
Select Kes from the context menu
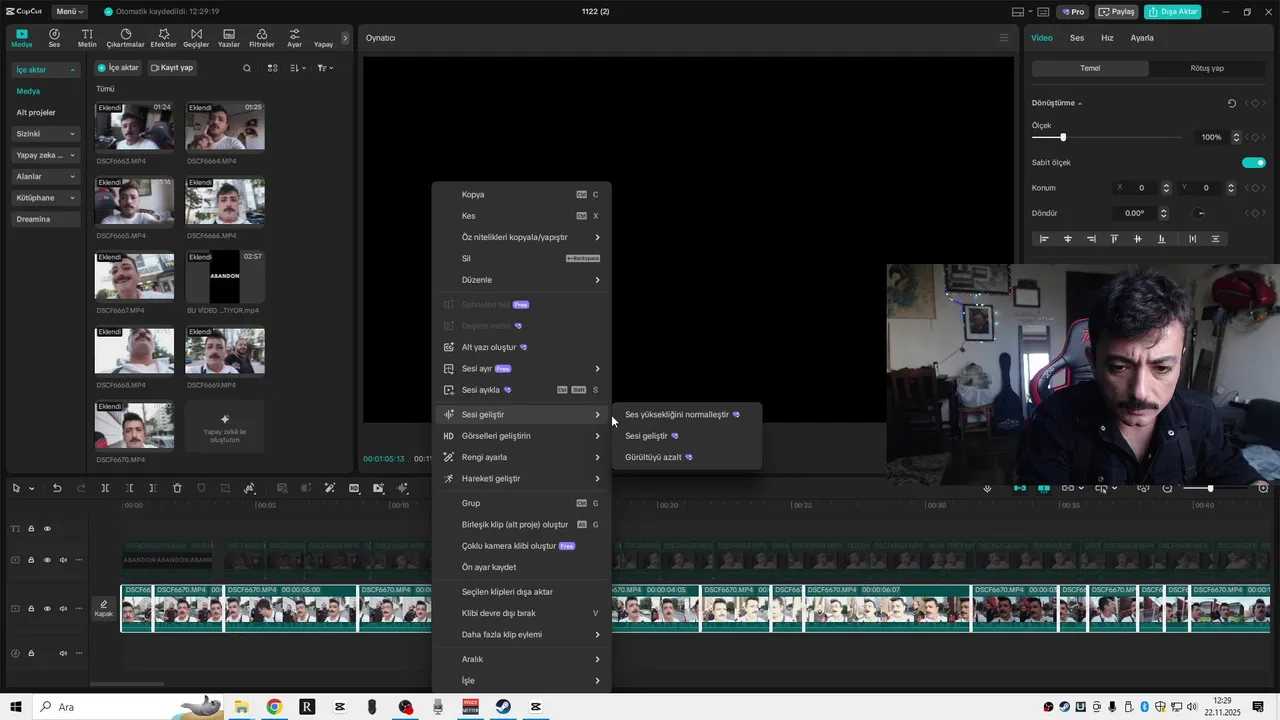[521, 216]
